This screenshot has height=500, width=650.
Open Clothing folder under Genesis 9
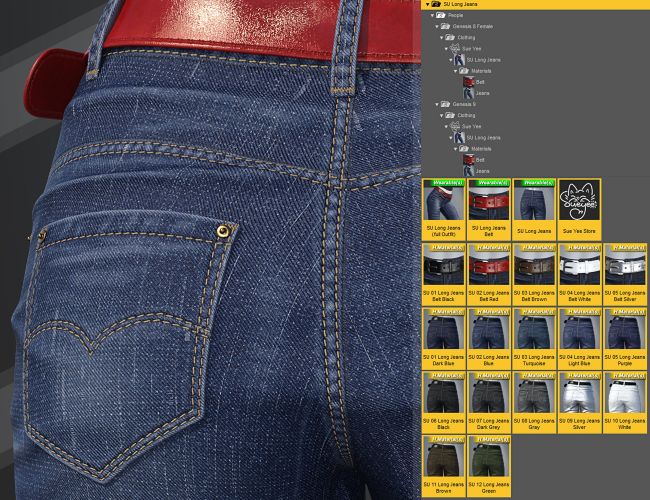[x=466, y=115]
